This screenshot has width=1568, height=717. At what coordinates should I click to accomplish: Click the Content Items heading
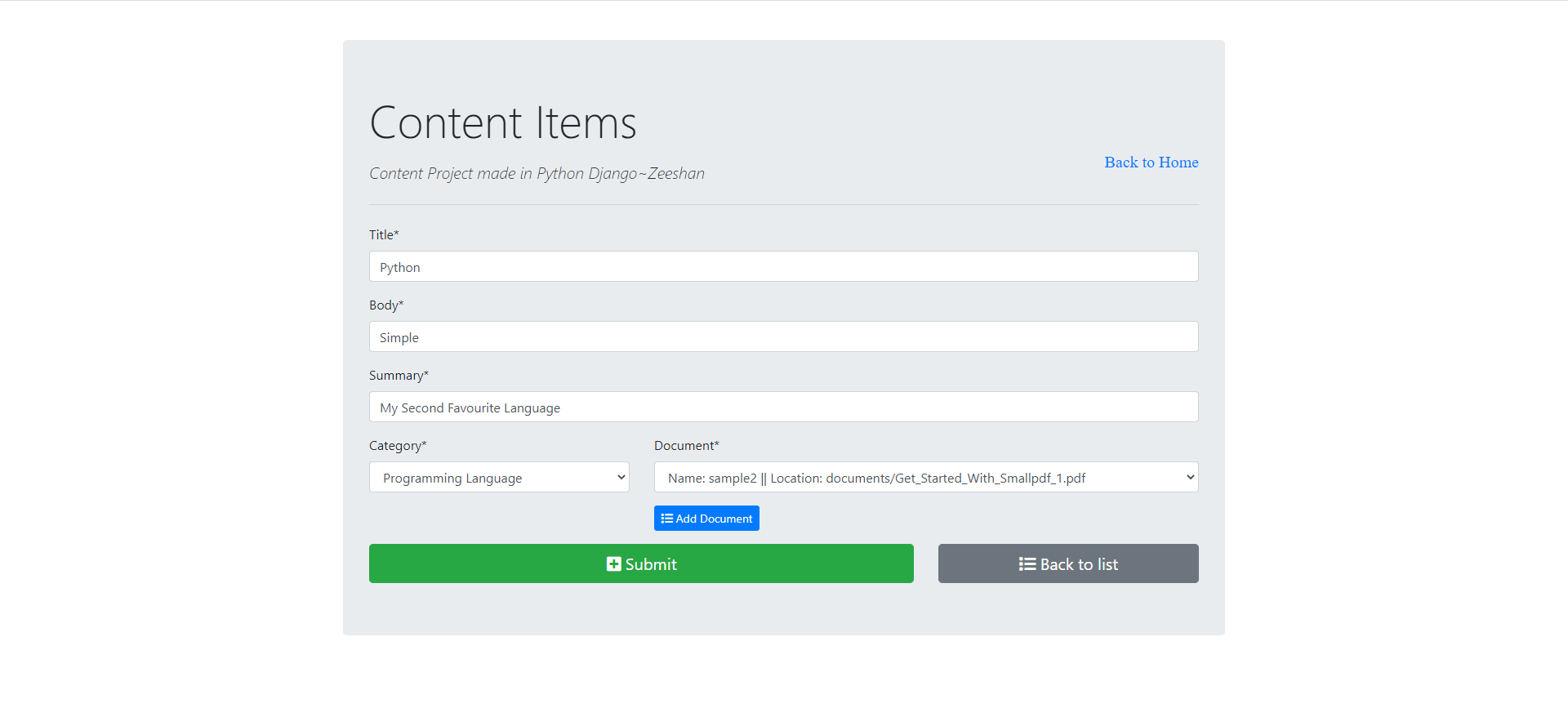[503, 123]
